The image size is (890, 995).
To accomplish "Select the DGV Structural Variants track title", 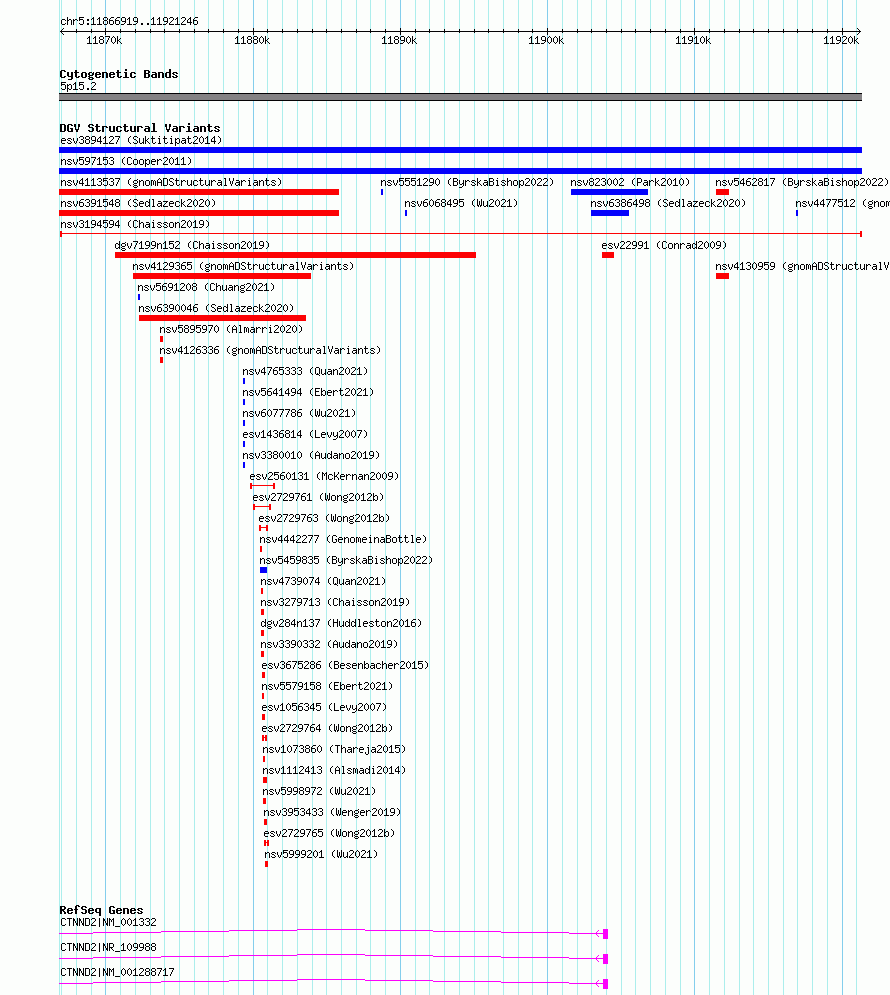I will pyautogui.click(x=140, y=128).
